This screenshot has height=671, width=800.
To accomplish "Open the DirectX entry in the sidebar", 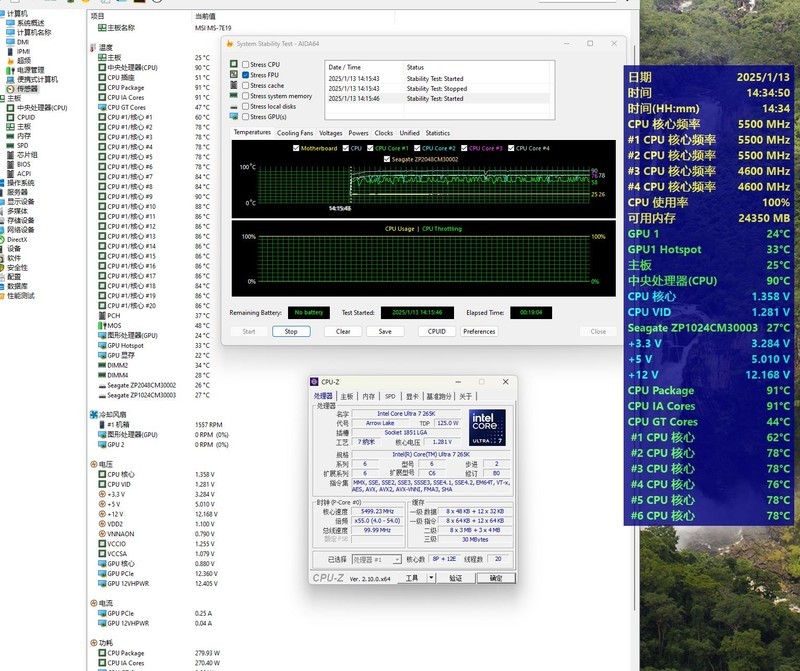I will pos(19,239).
